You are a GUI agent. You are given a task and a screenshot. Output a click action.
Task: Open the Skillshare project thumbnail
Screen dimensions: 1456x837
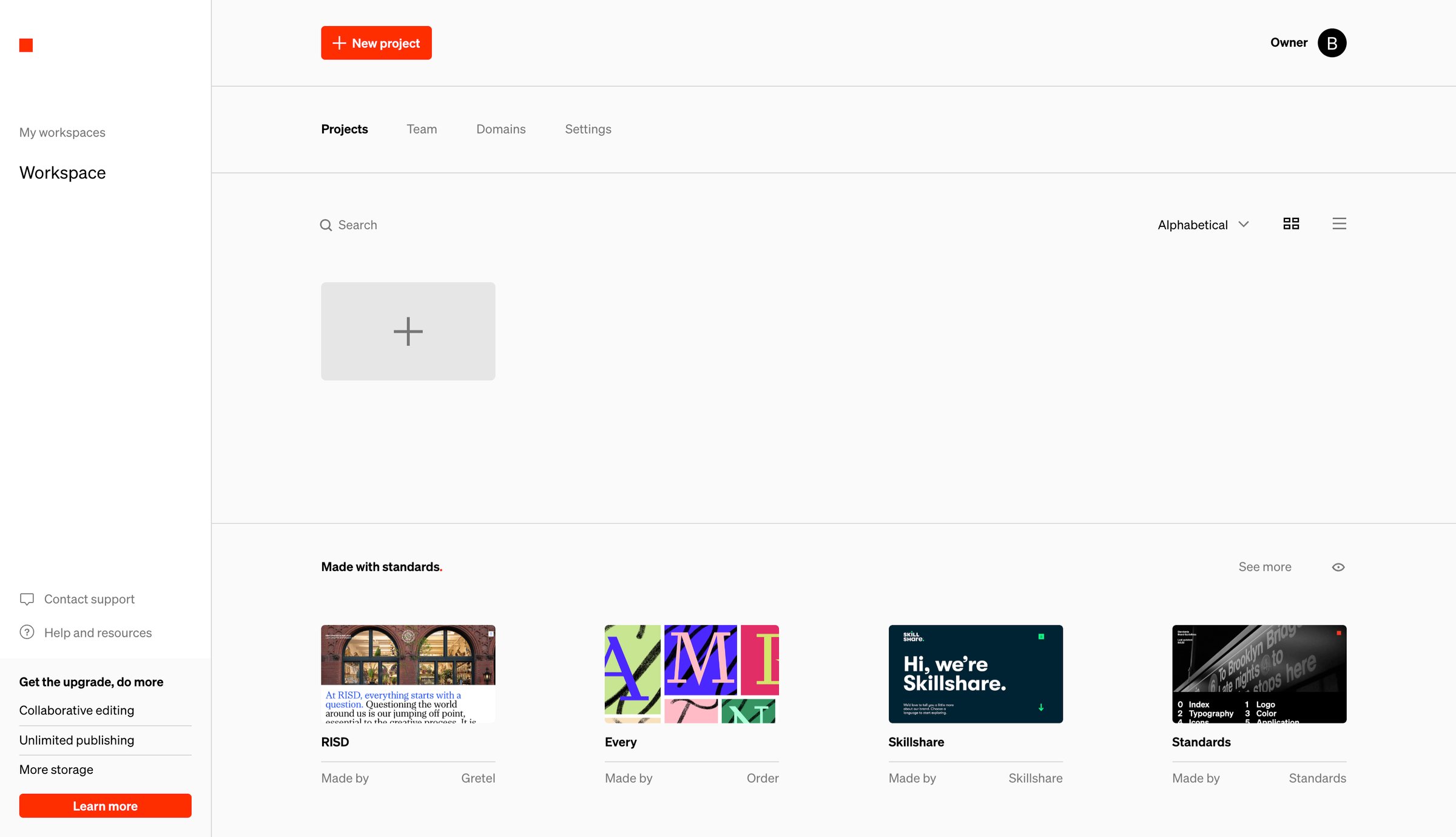pyautogui.click(x=976, y=674)
